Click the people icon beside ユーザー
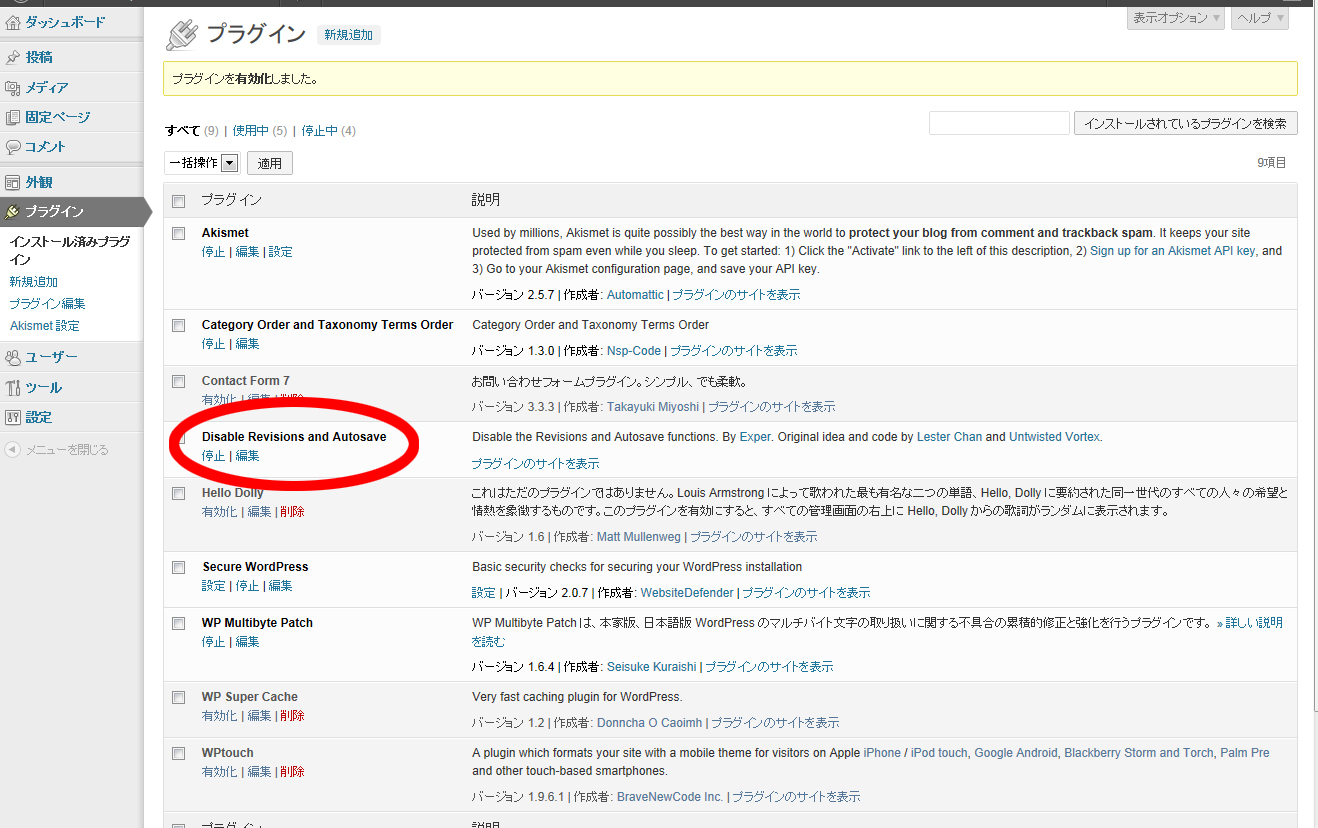The height and width of the screenshot is (828, 1318). [13, 357]
